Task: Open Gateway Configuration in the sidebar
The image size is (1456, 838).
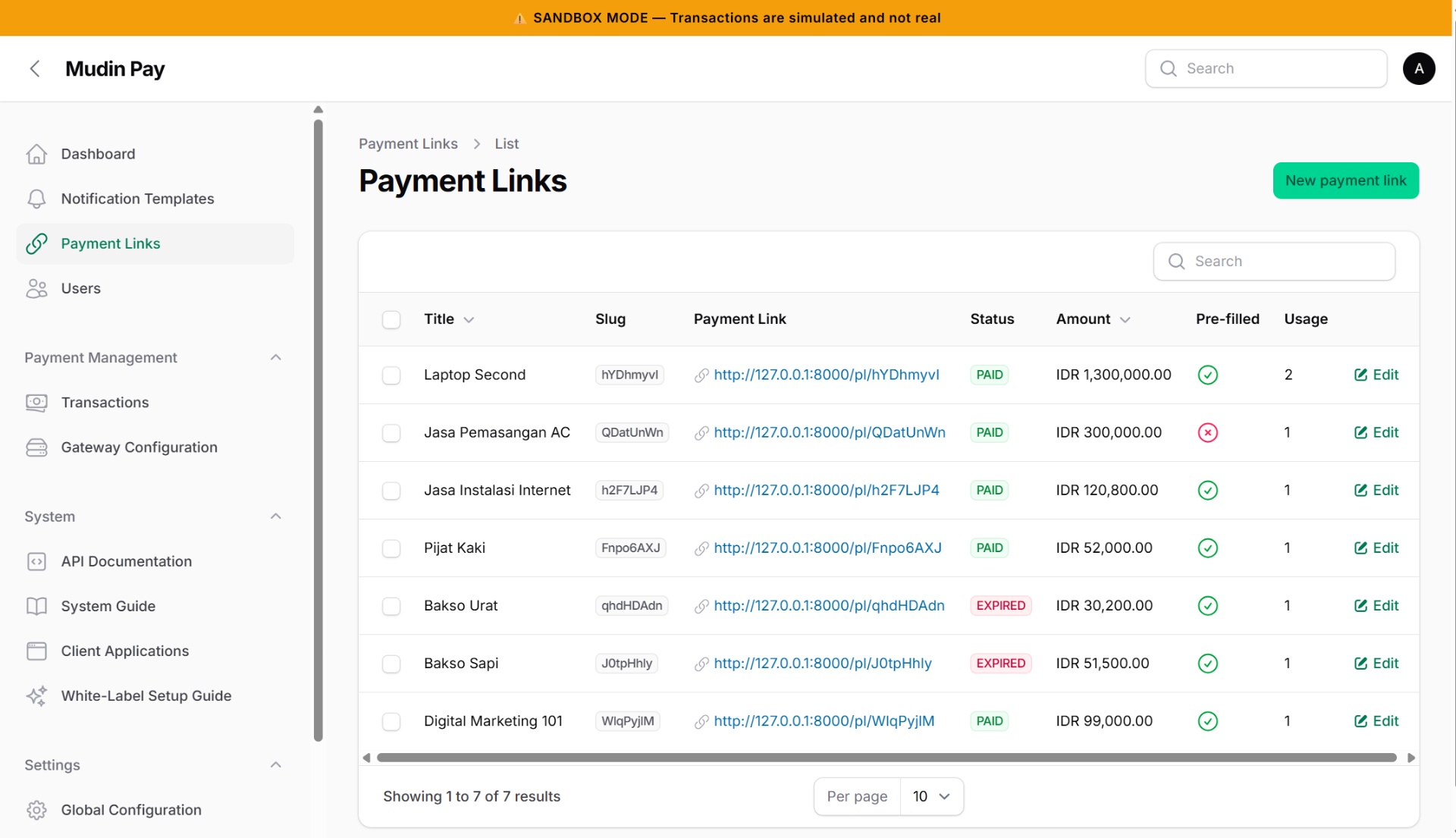Action: click(155, 447)
